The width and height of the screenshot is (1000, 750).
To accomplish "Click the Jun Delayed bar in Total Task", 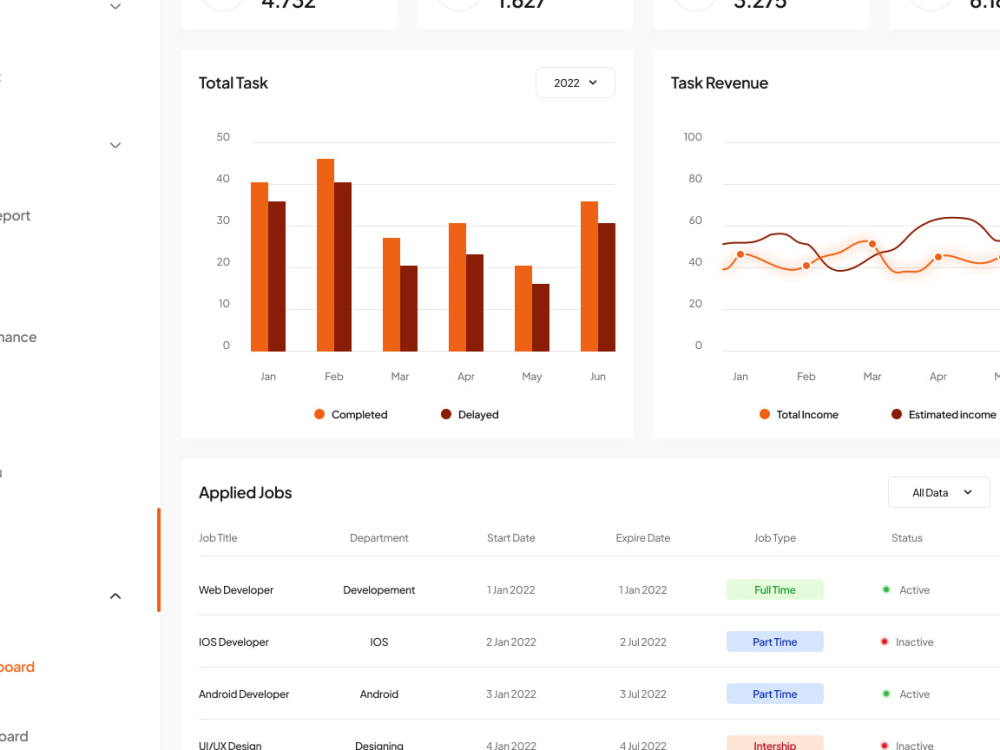I will point(607,287).
